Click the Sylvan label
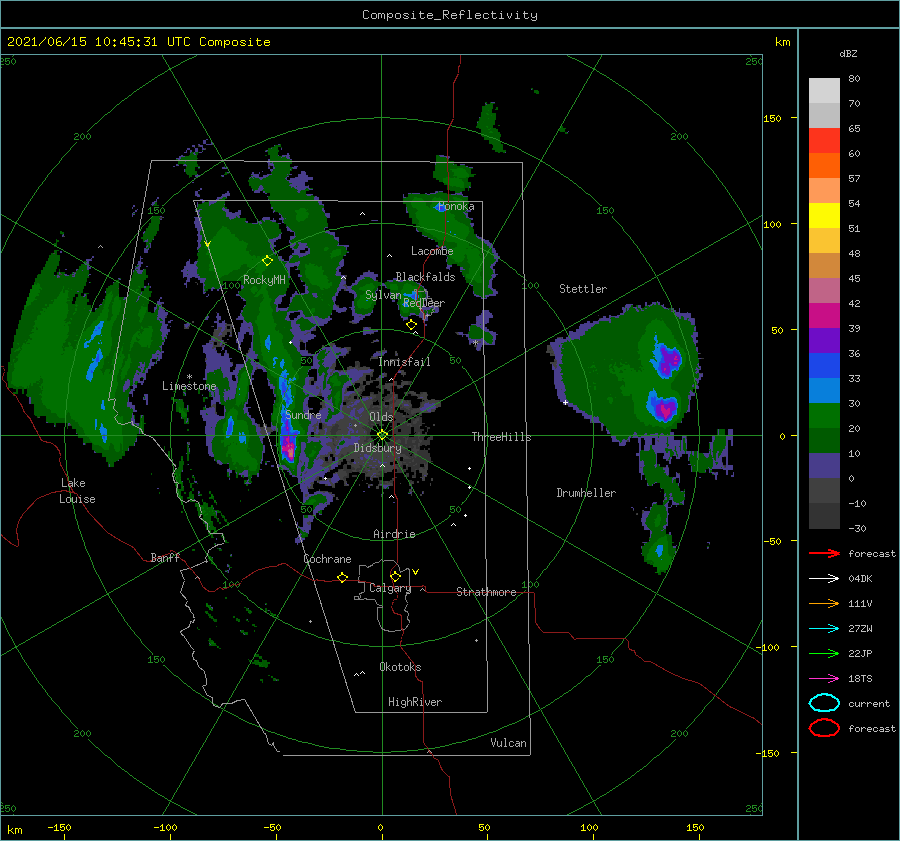Screen dimensions: 900x841 pos(383,295)
